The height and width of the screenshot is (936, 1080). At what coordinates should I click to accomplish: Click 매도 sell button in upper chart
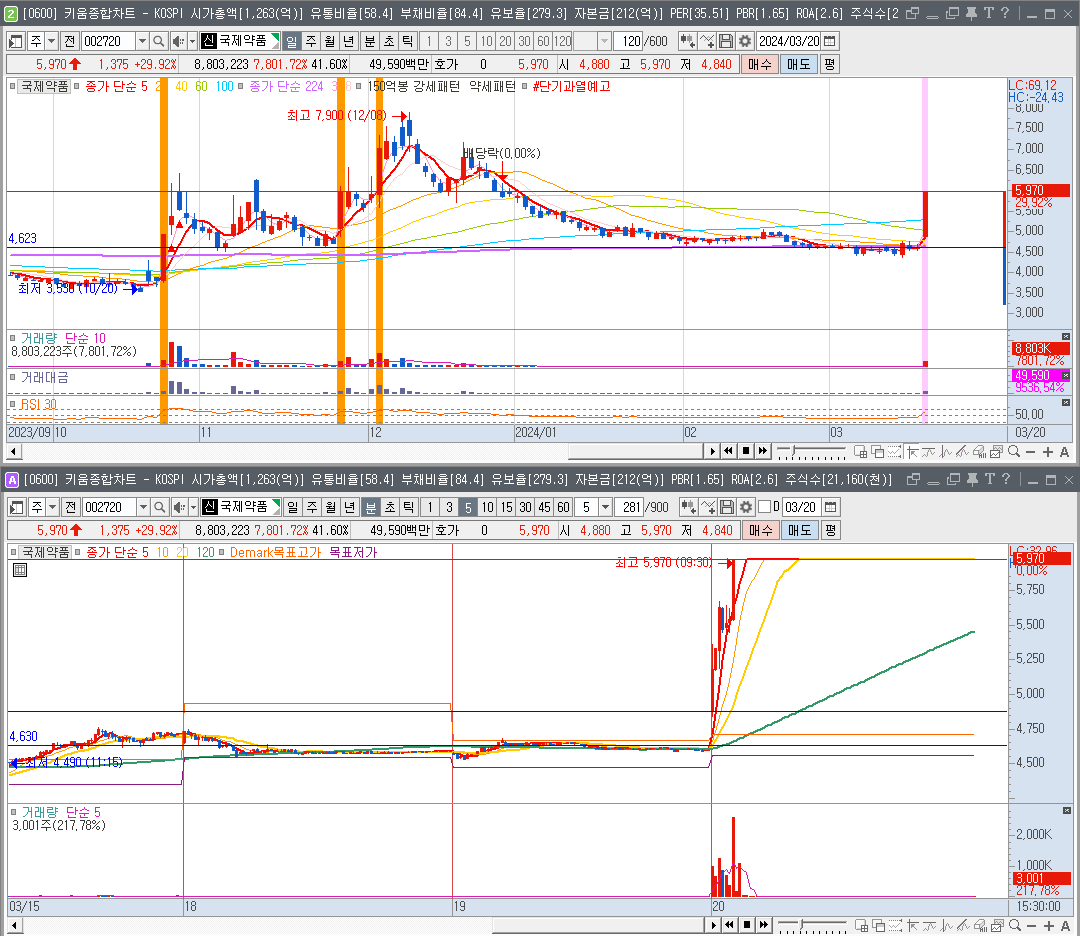click(798, 64)
